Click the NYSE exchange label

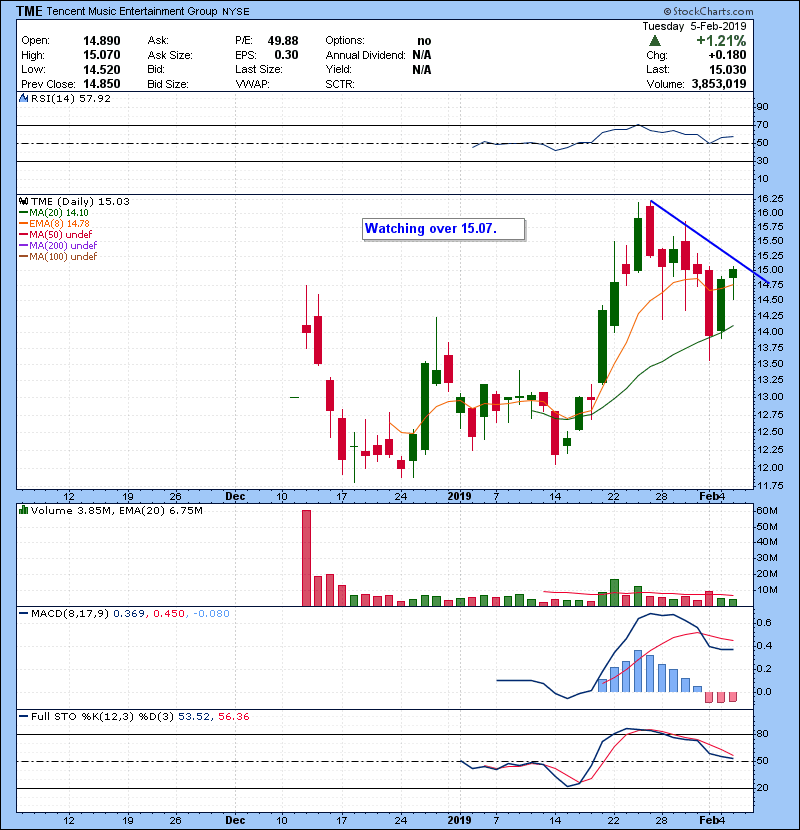click(x=236, y=12)
